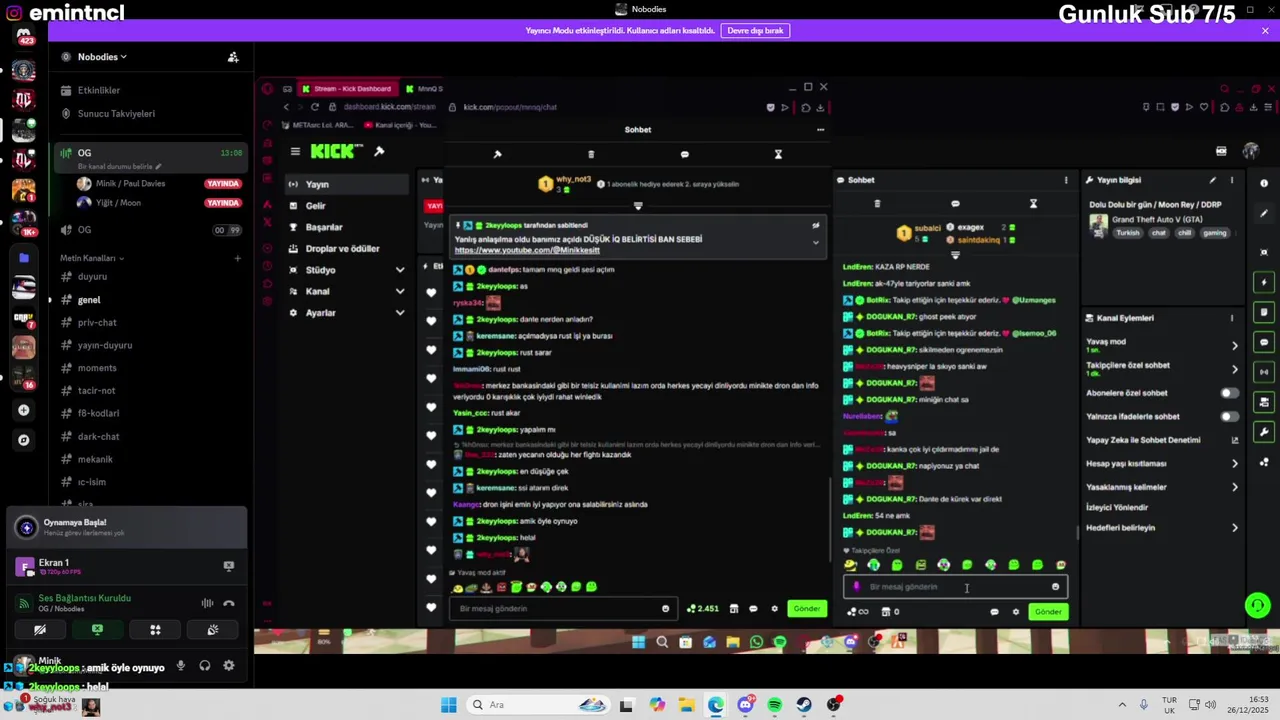The width and height of the screenshot is (1280, 720).
Task: Disconnect from voice with the hang-up icon
Action: (229, 603)
